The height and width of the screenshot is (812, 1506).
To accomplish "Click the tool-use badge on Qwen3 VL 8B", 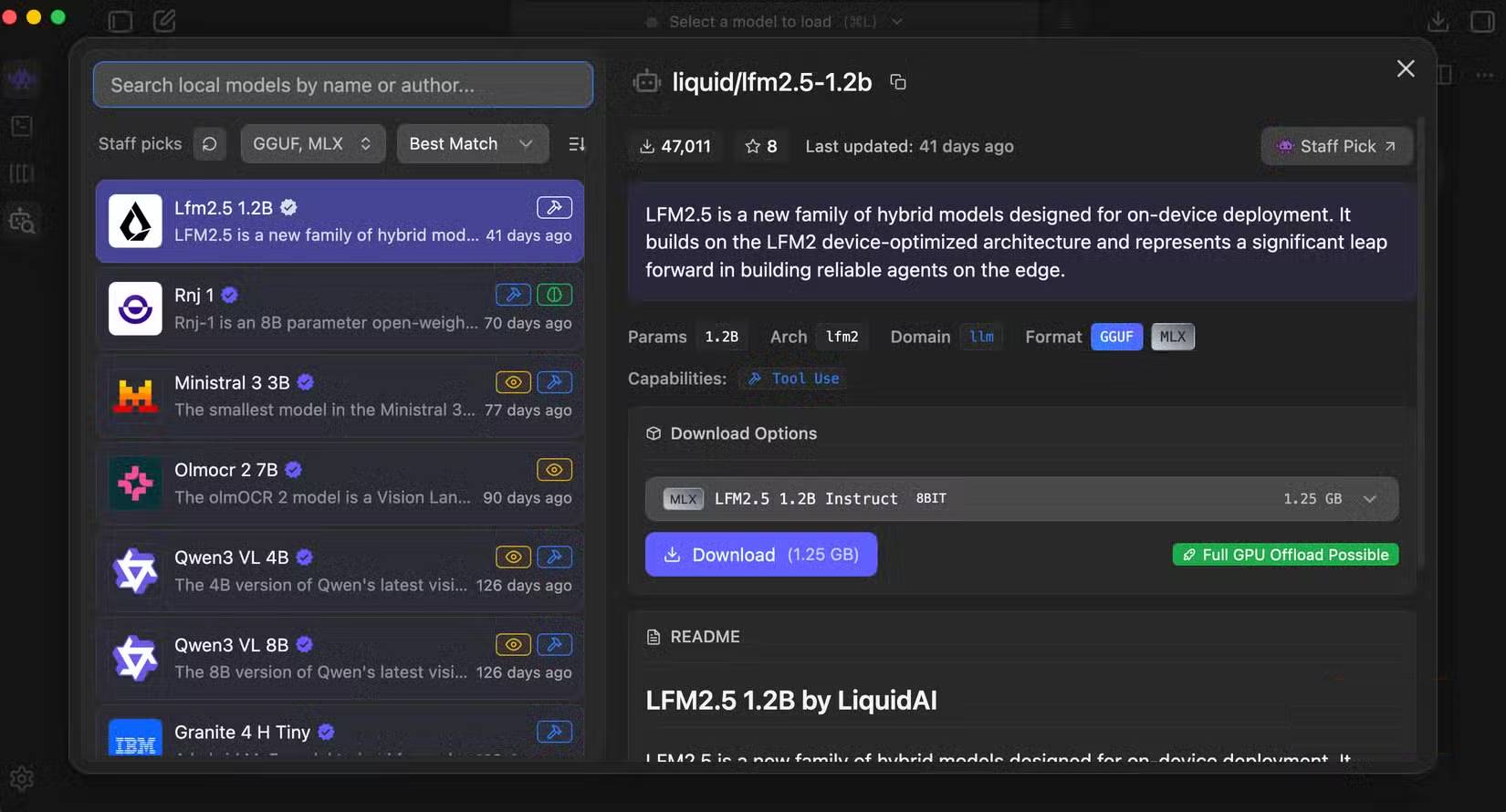I will pos(555,644).
